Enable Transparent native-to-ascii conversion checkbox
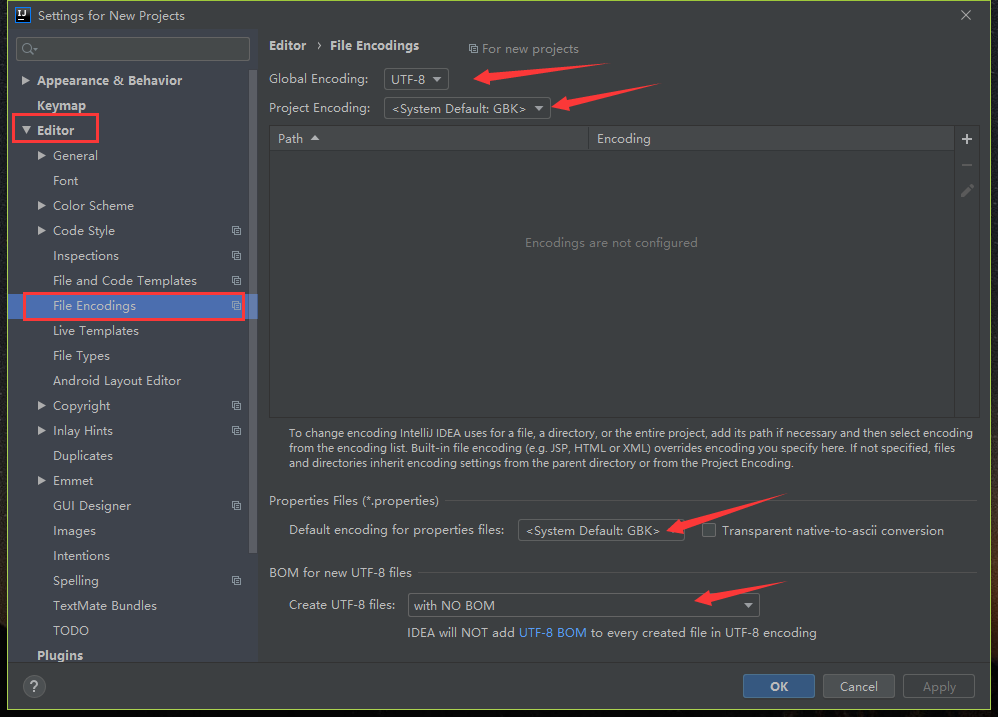998x717 pixels. pos(708,530)
